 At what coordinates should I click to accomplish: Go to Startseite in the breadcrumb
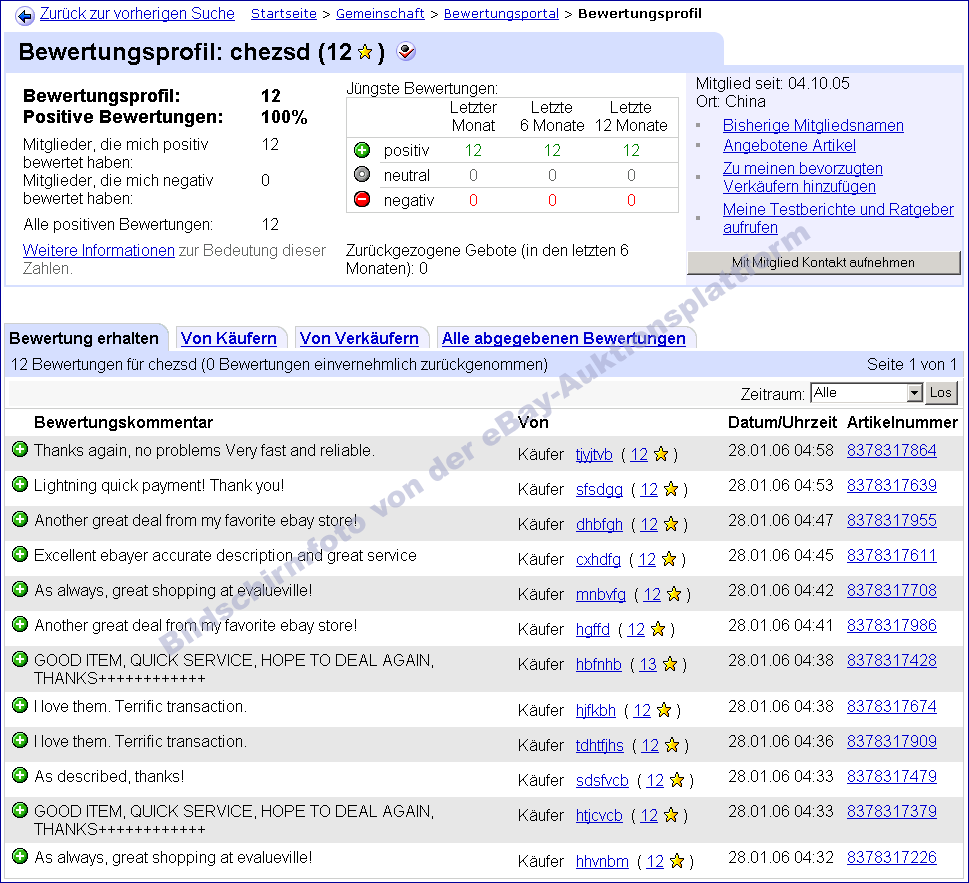tap(284, 14)
